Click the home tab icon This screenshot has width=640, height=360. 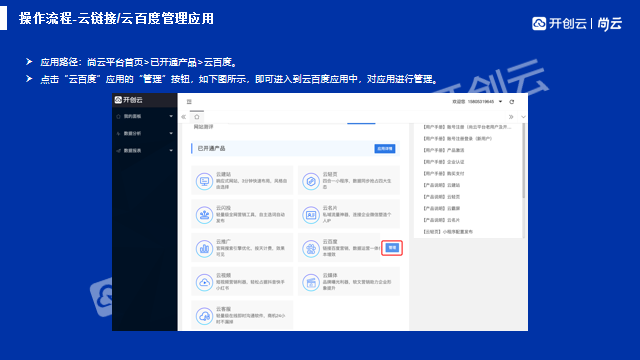[x=197, y=117]
